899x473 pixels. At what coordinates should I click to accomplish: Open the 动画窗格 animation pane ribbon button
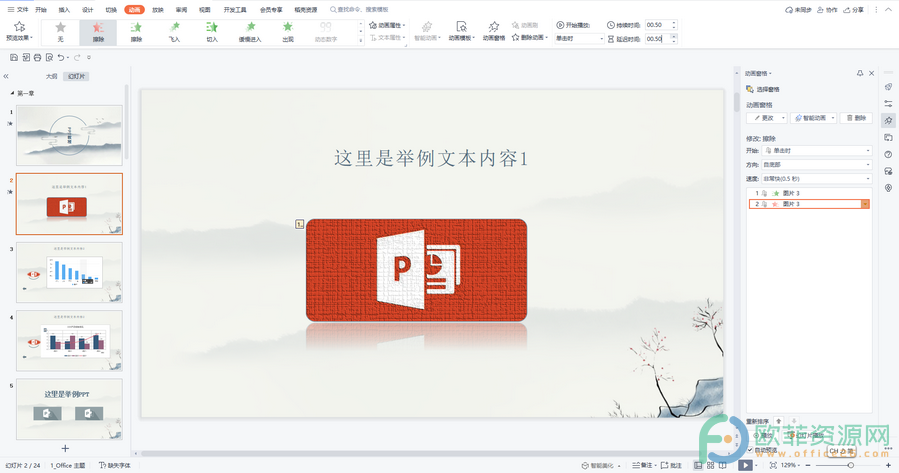494,31
